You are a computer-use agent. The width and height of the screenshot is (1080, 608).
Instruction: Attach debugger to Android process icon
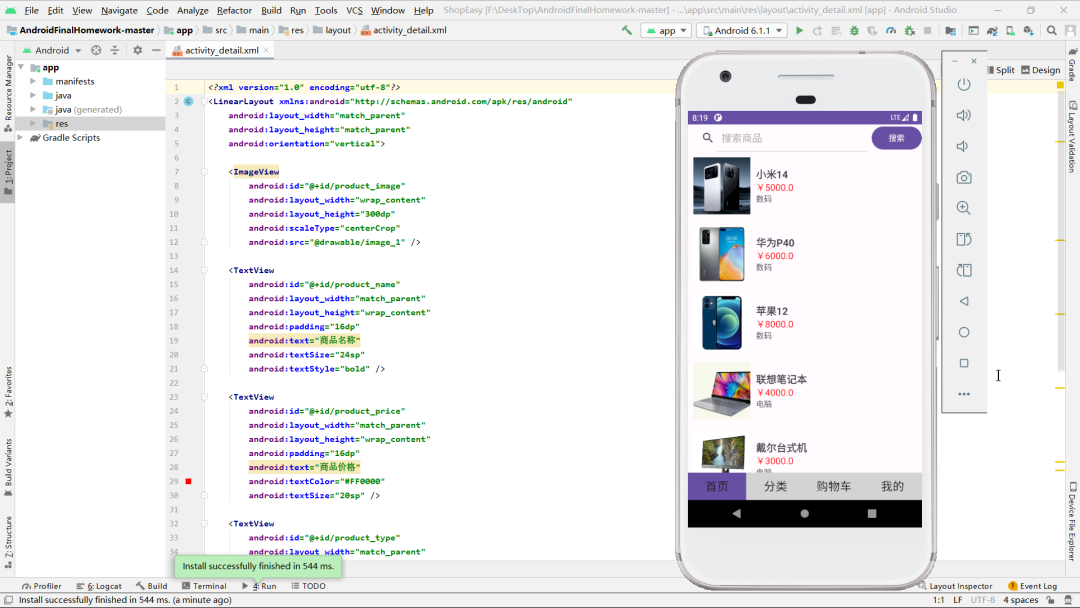909,30
